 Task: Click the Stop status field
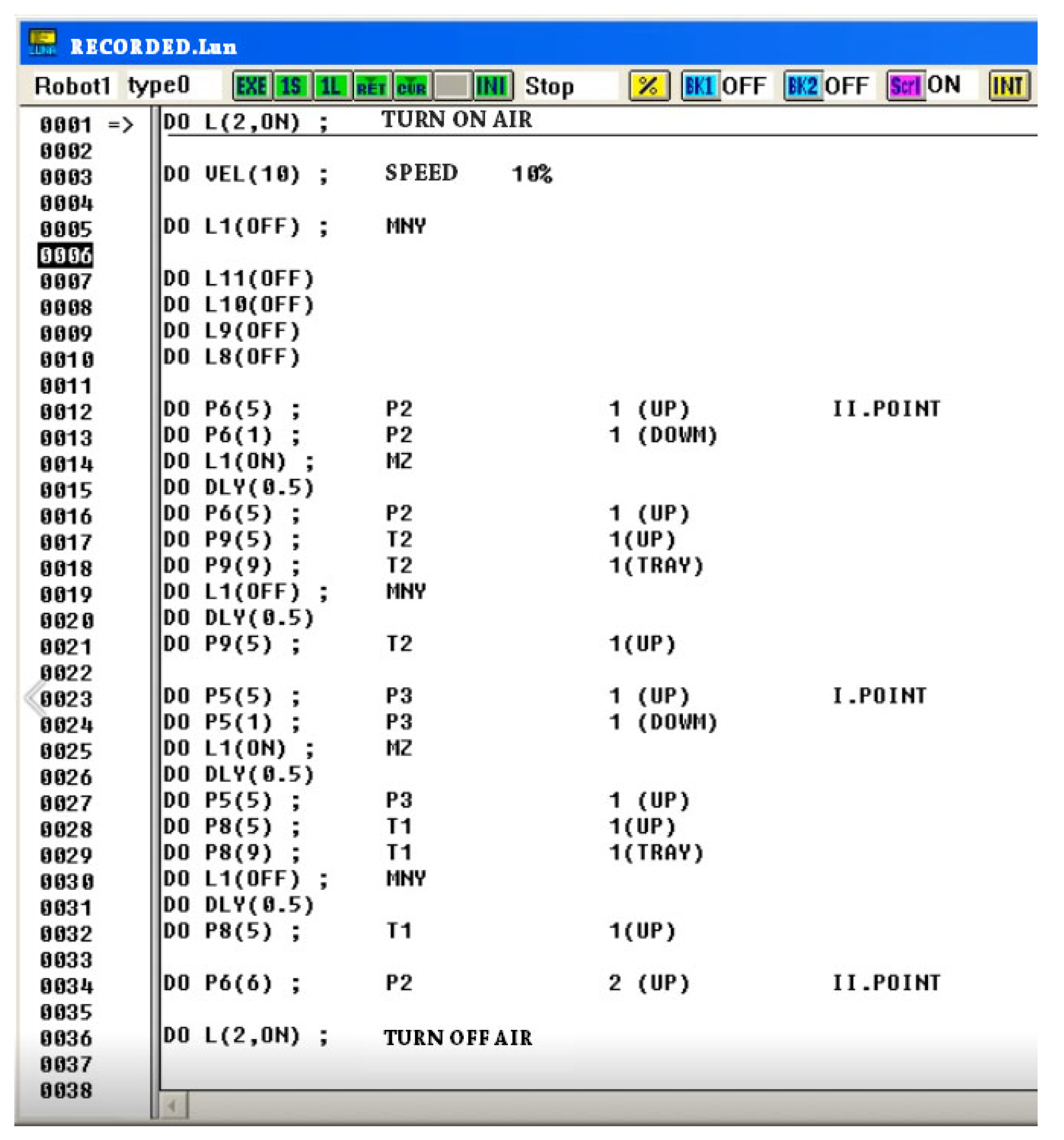(549, 86)
